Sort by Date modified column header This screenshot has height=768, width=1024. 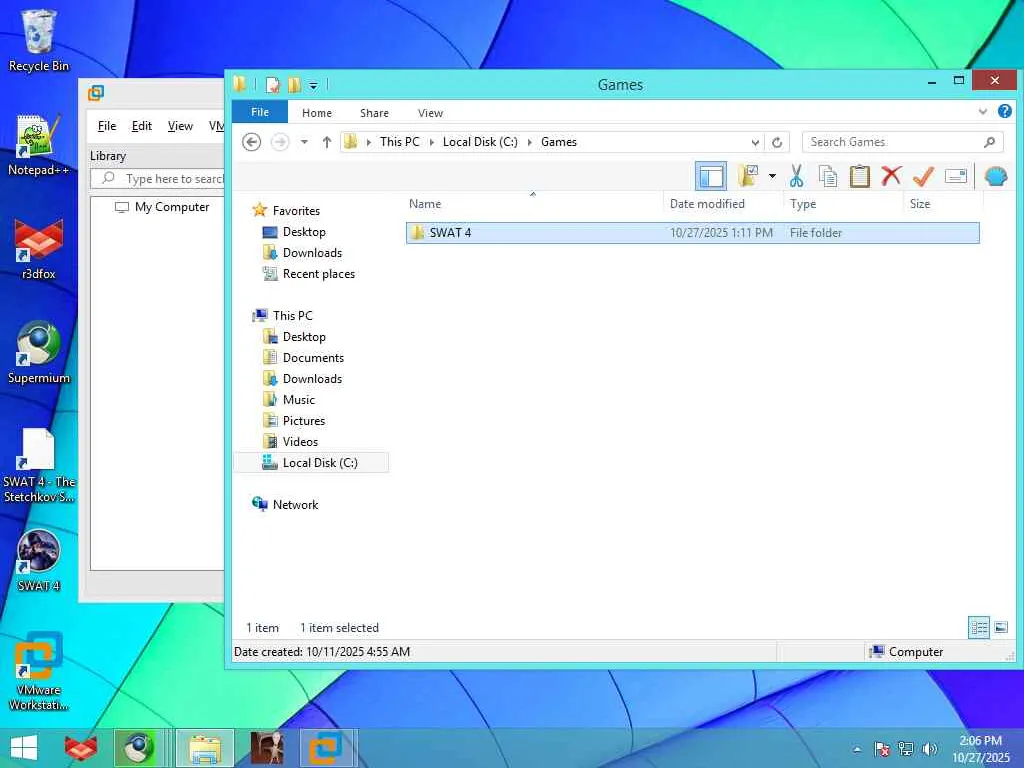(x=707, y=204)
